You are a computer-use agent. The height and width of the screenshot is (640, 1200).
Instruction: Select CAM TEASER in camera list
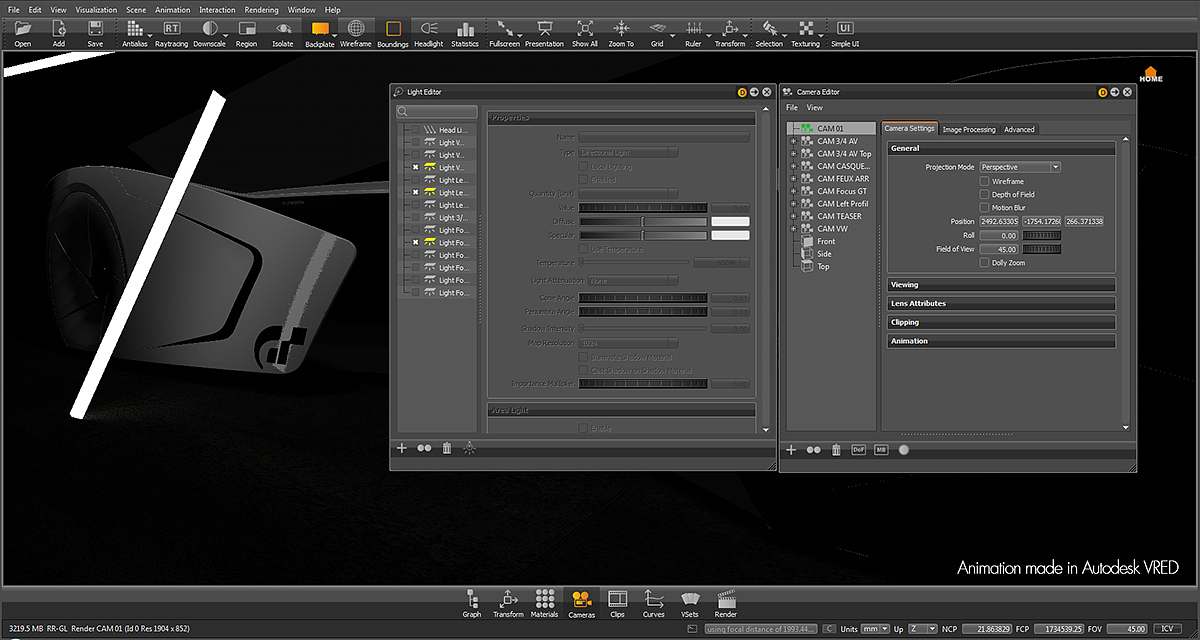tap(839, 216)
